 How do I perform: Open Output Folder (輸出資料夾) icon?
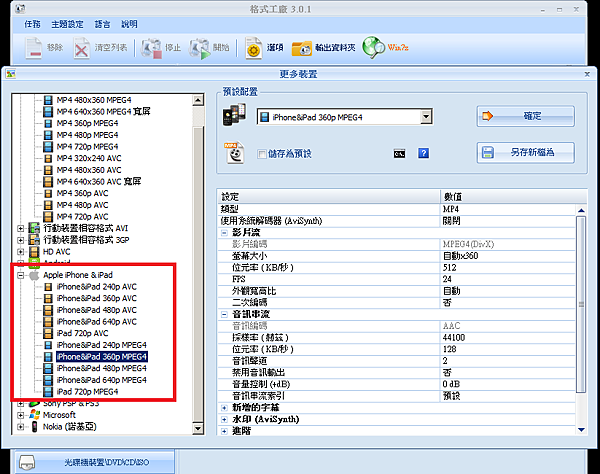click(301, 48)
